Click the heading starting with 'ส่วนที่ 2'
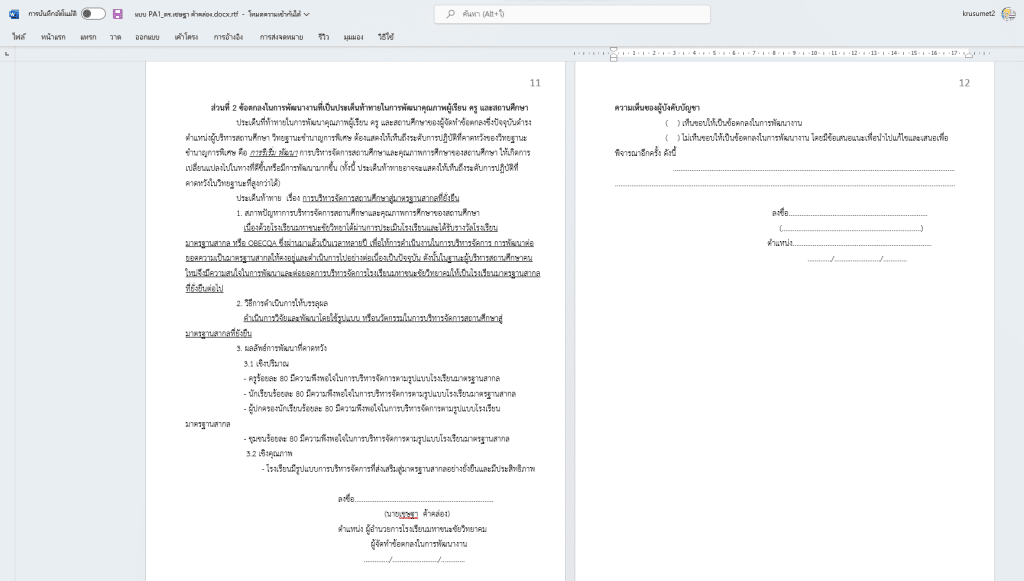The height and width of the screenshot is (581, 1024). click(370, 108)
